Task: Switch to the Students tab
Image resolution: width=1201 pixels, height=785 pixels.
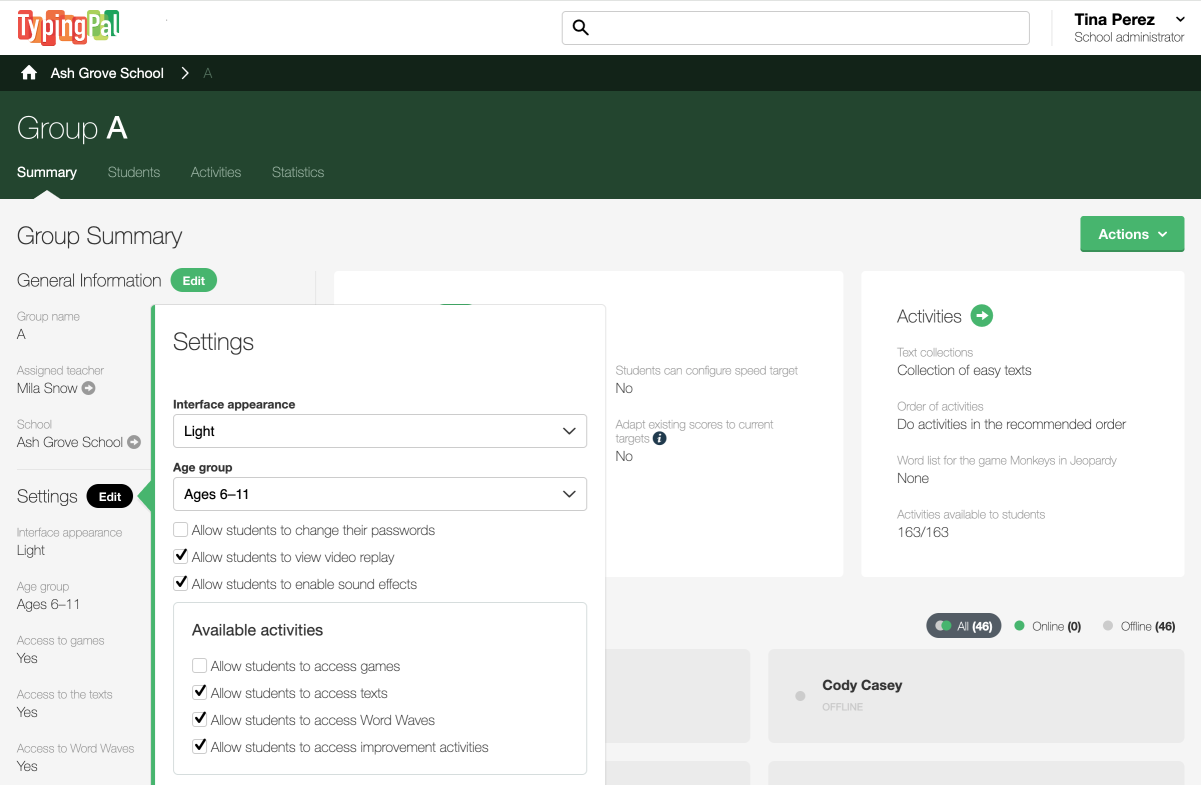Action: 133,172
